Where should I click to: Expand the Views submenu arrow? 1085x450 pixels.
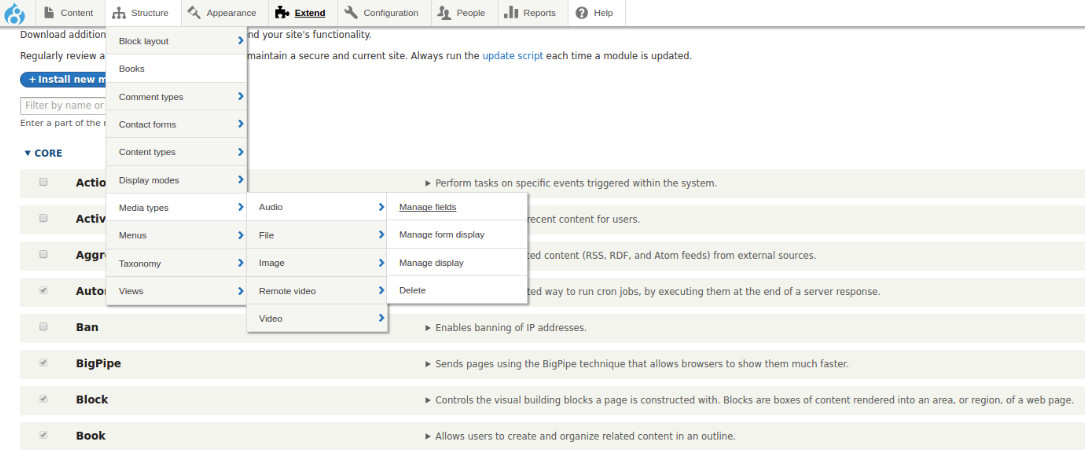point(240,291)
